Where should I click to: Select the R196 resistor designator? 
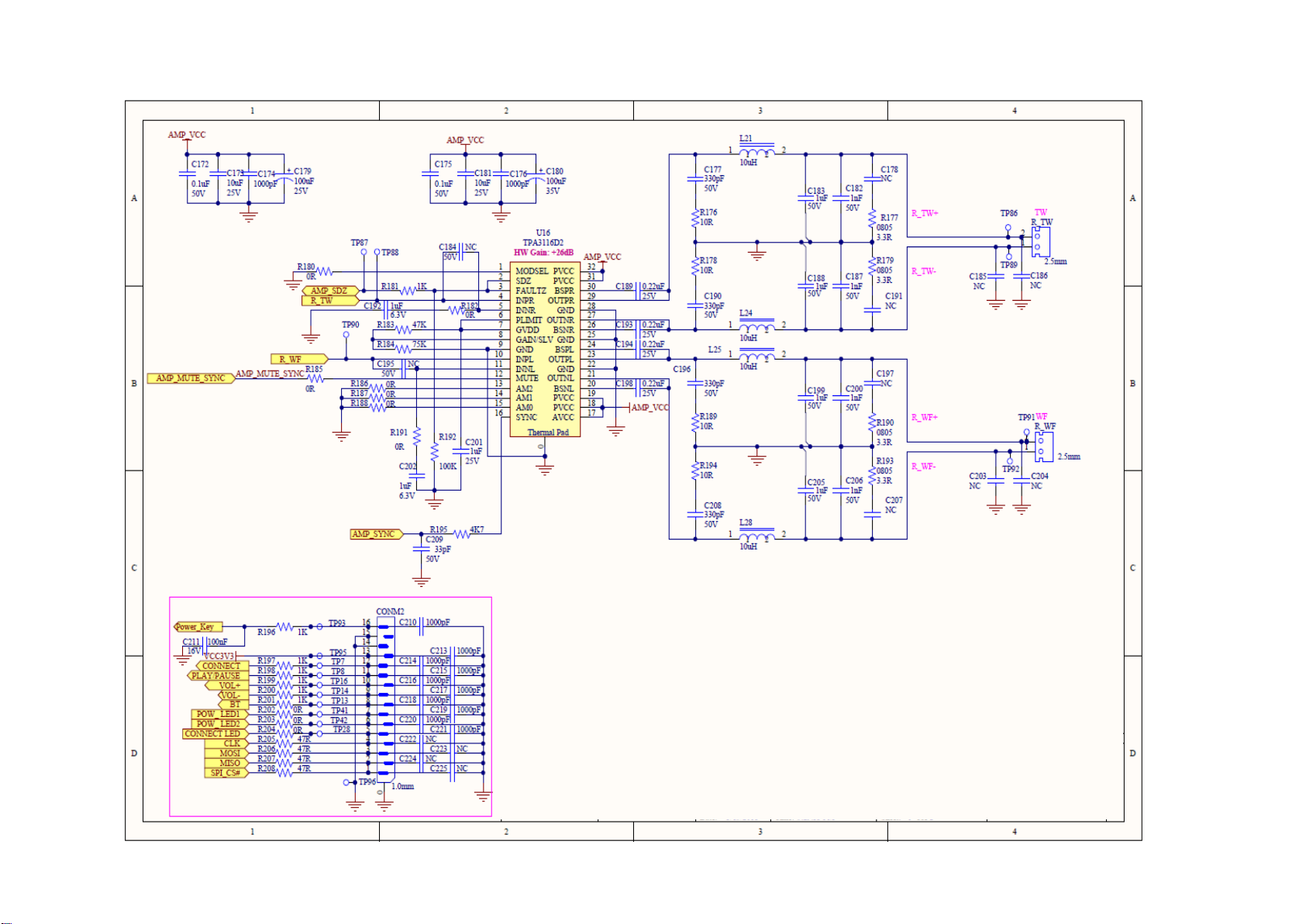[x=267, y=633]
